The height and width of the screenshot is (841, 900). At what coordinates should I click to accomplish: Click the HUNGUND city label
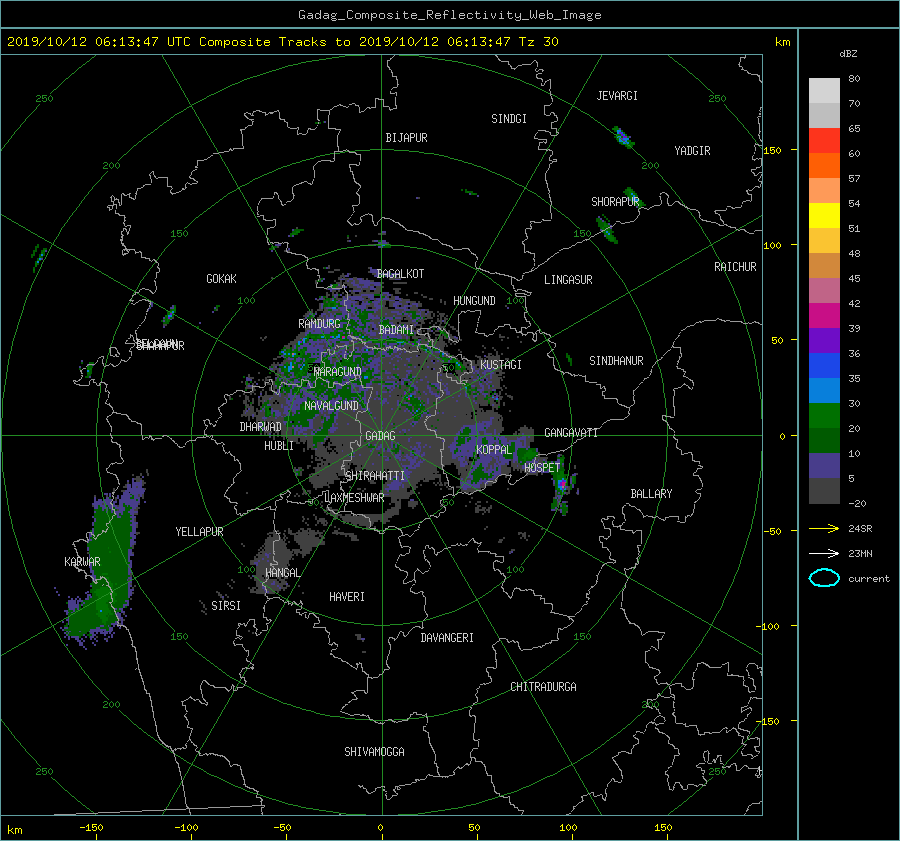pos(474,301)
